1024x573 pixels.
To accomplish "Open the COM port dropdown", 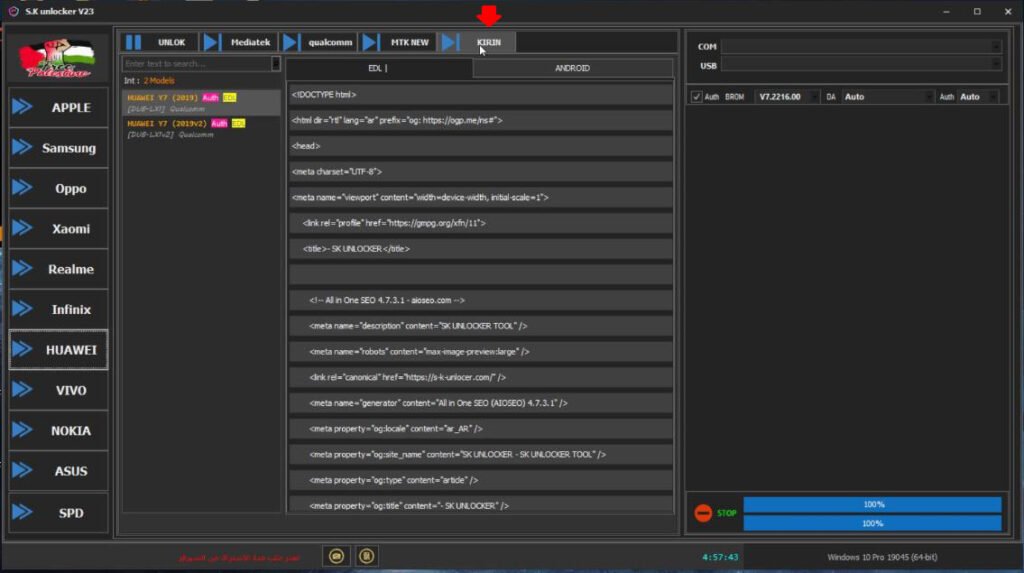I will tap(995, 46).
